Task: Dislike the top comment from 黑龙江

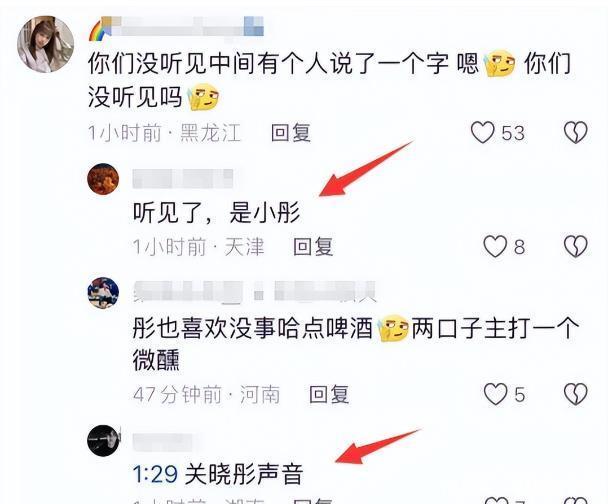Action: tap(576, 132)
